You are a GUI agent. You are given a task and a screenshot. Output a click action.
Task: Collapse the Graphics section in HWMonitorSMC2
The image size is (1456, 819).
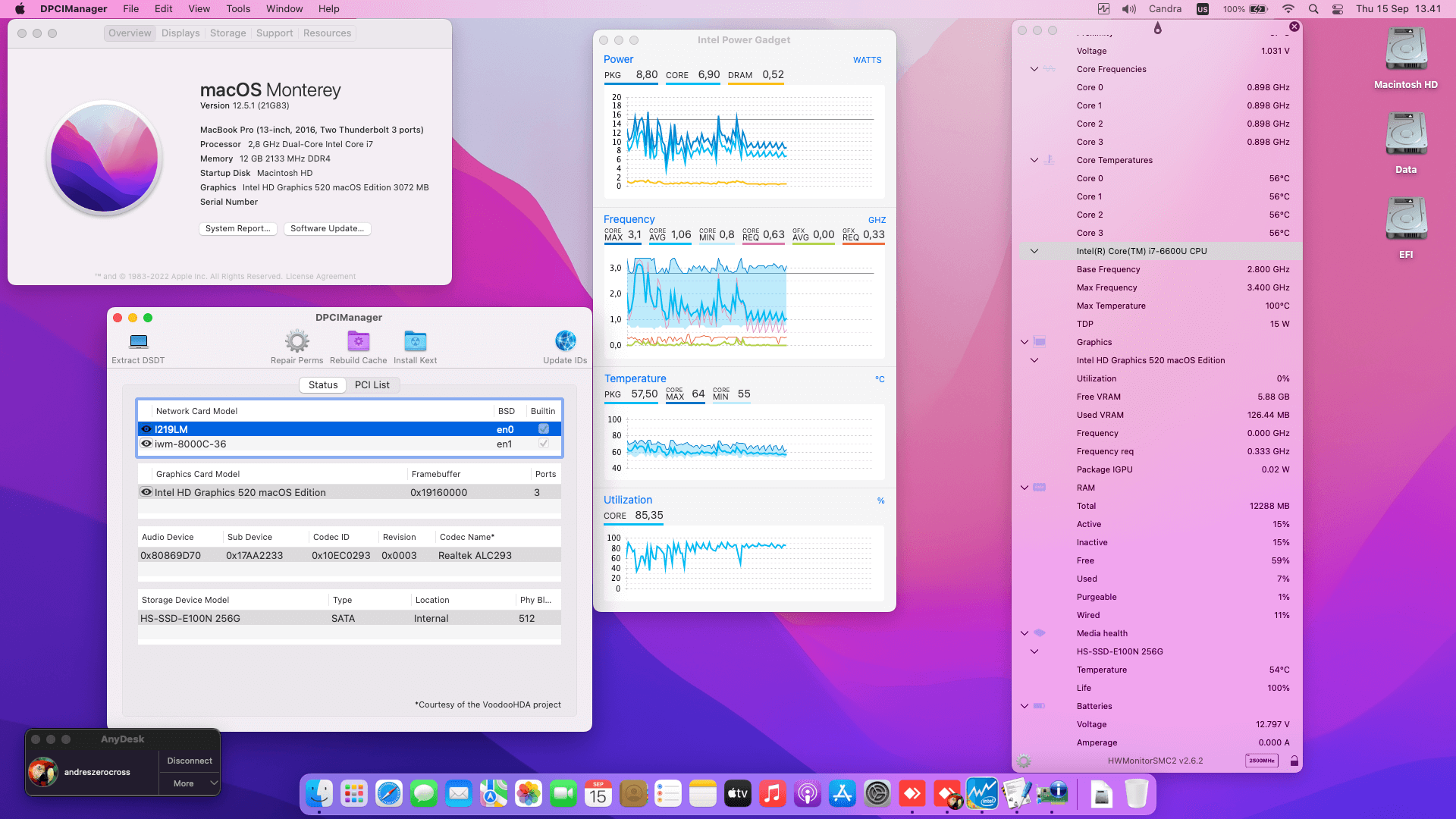[x=1025, y=342]
